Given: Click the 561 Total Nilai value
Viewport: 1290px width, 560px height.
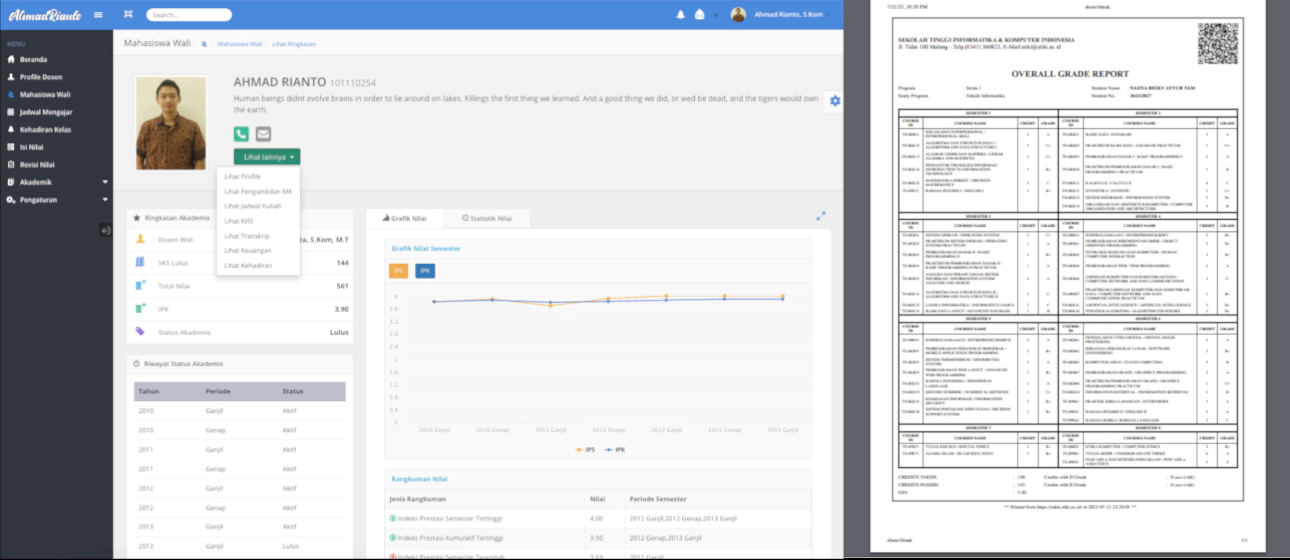Looking at the screenshot, I should pos(342,286).
